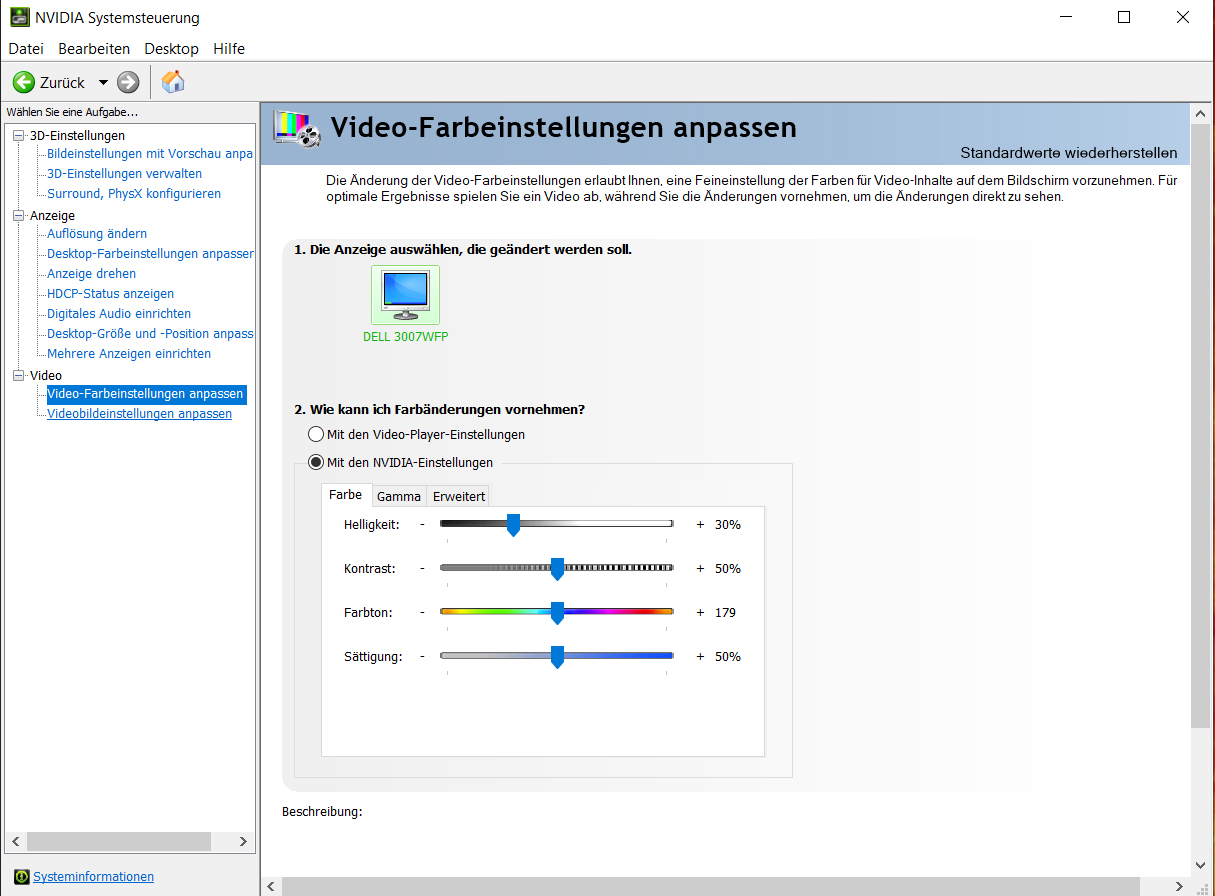Image resolution: width=1215 pixels, height=896 pixels.
Task: Click the minus sign beside Farbton
Action: (422, 612)
